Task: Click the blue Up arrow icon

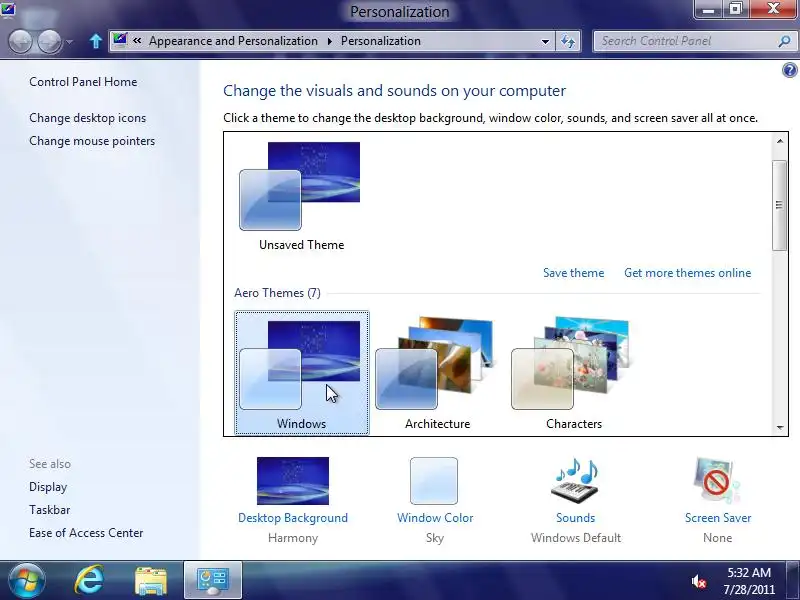Action: coord(95,41)
